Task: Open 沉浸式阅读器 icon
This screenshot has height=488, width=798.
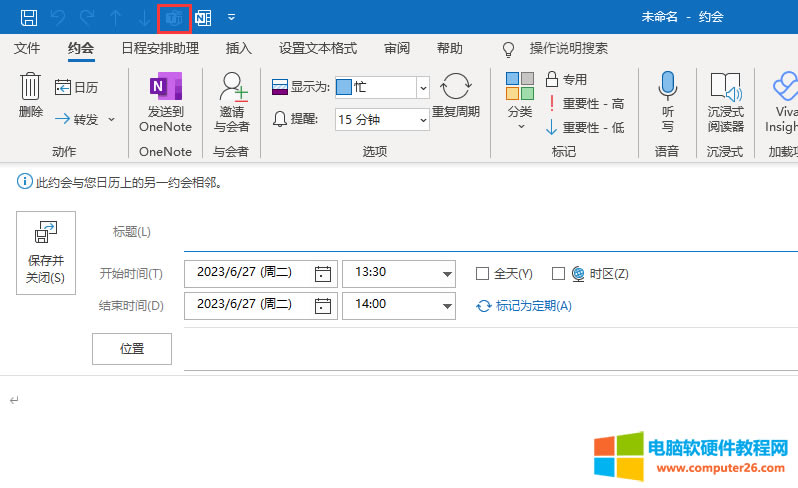Action: pos(726,87)
